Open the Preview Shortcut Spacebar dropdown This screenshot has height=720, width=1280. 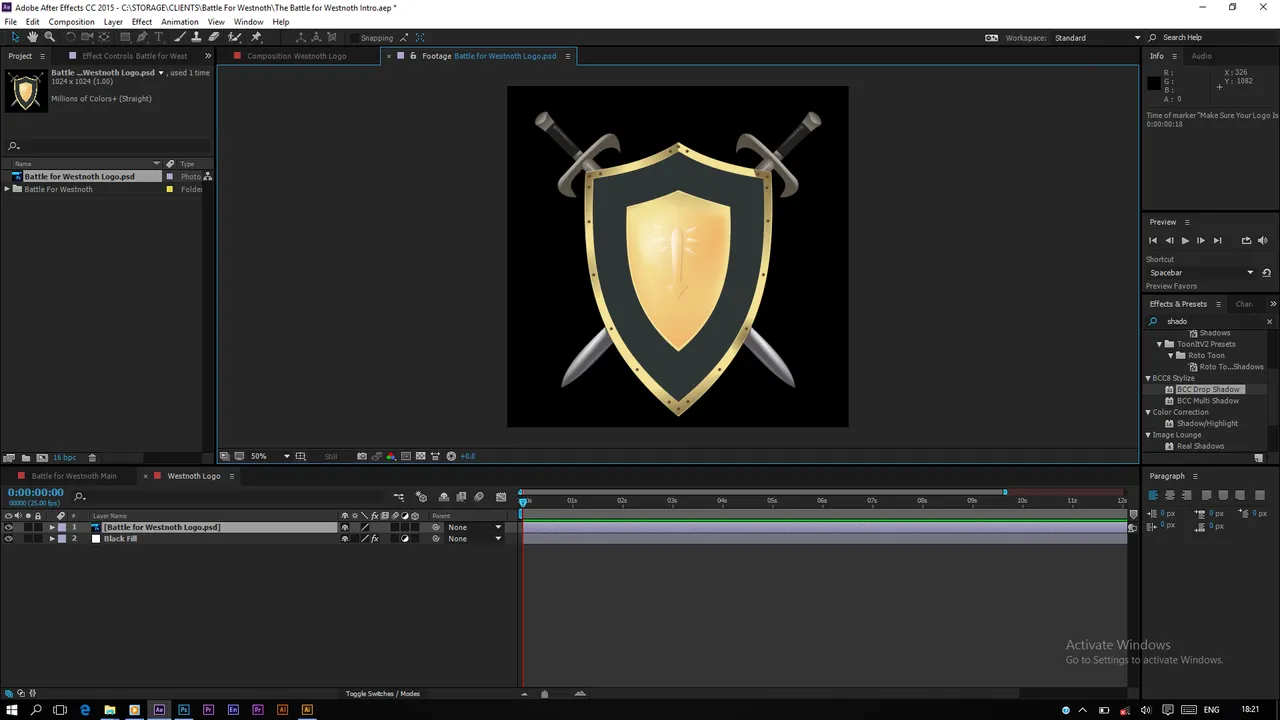(1201, 273)
